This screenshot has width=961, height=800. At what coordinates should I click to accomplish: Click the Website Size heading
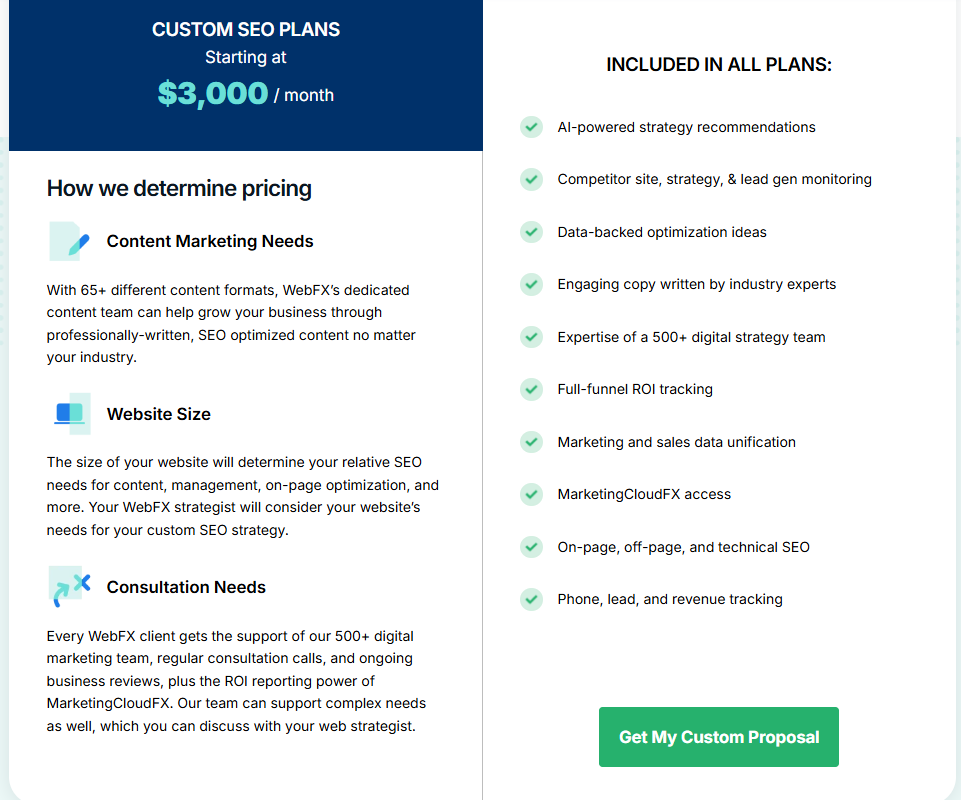(158, 414)
